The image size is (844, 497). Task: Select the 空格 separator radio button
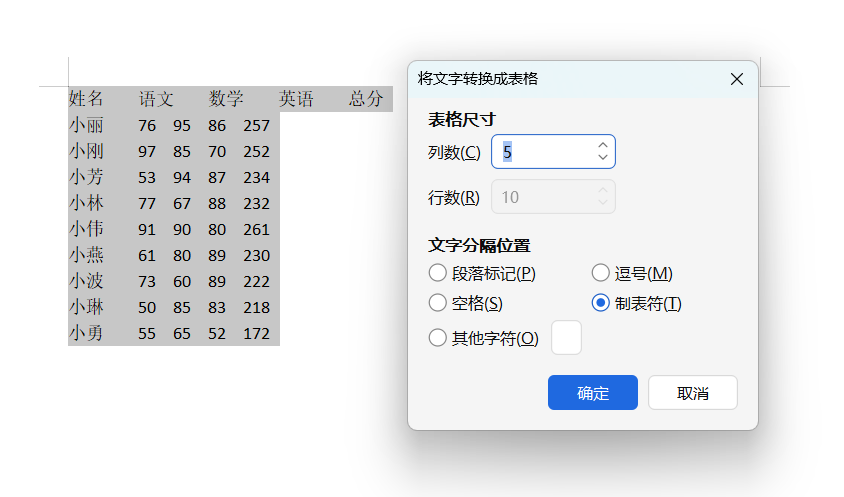click(x=437, y=303)
